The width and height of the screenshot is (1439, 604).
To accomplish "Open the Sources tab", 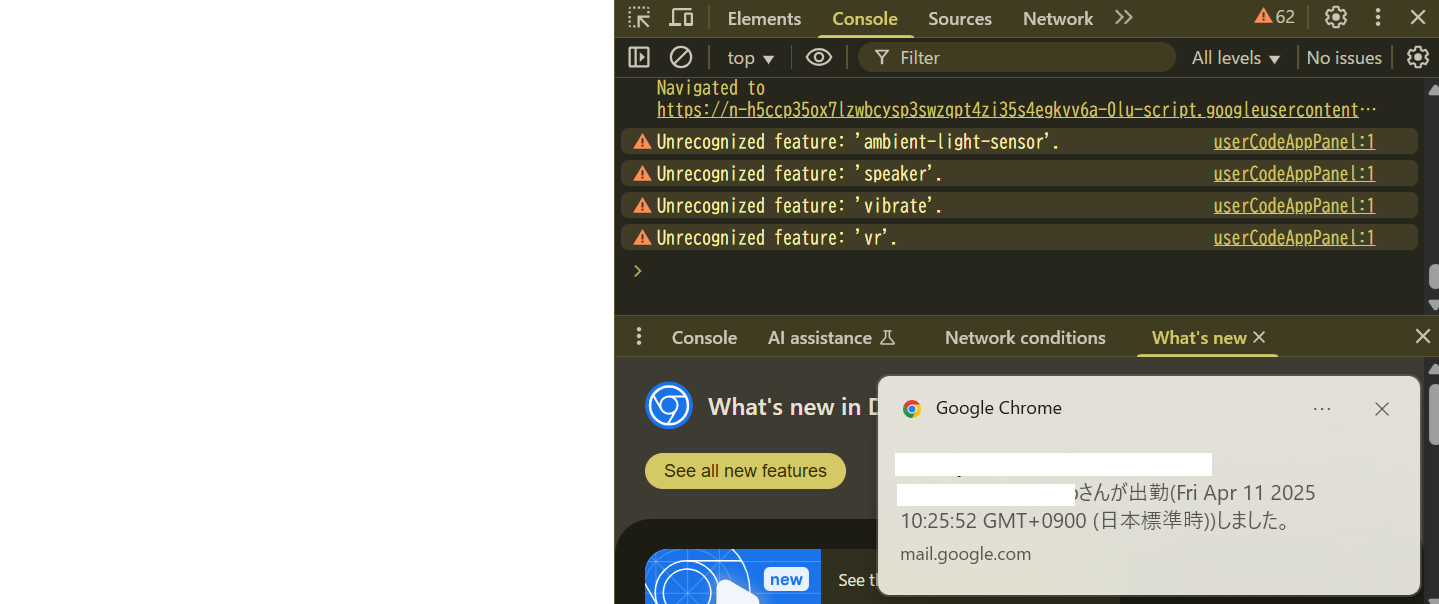I will pos(960,18).
